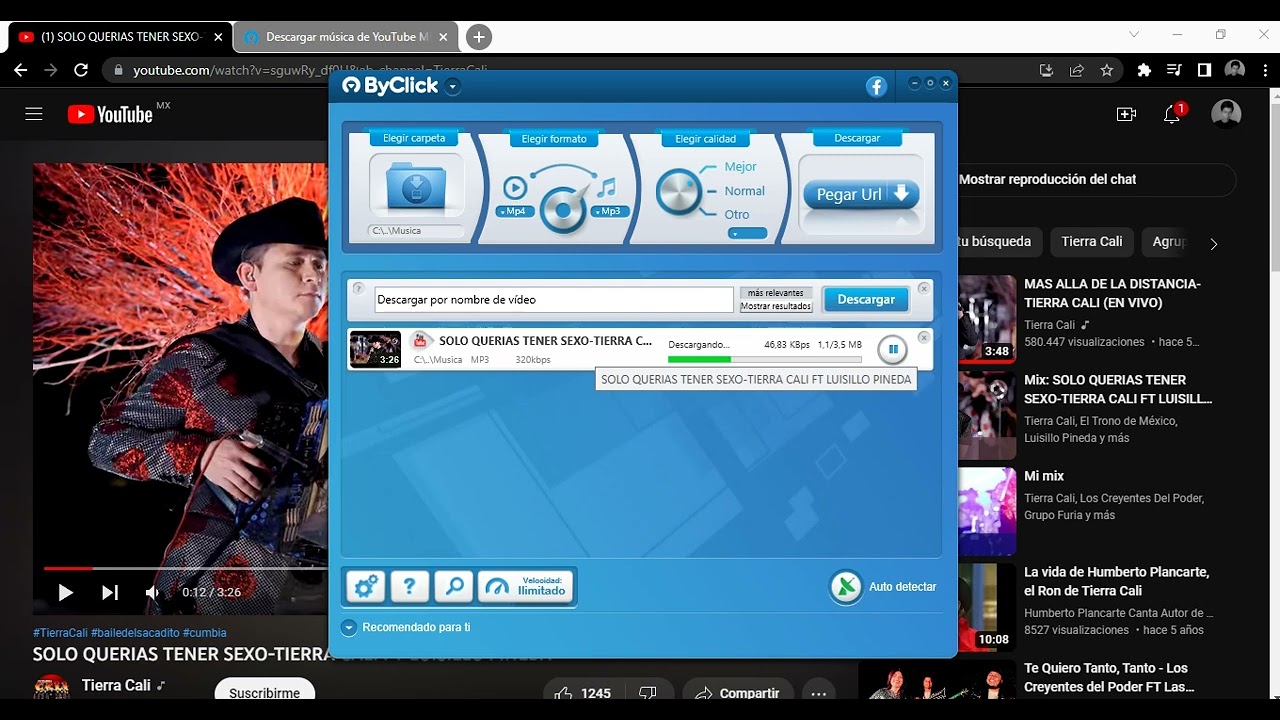Open the browser share icon
1280x720 pixels.
(x=1077, y=70)
